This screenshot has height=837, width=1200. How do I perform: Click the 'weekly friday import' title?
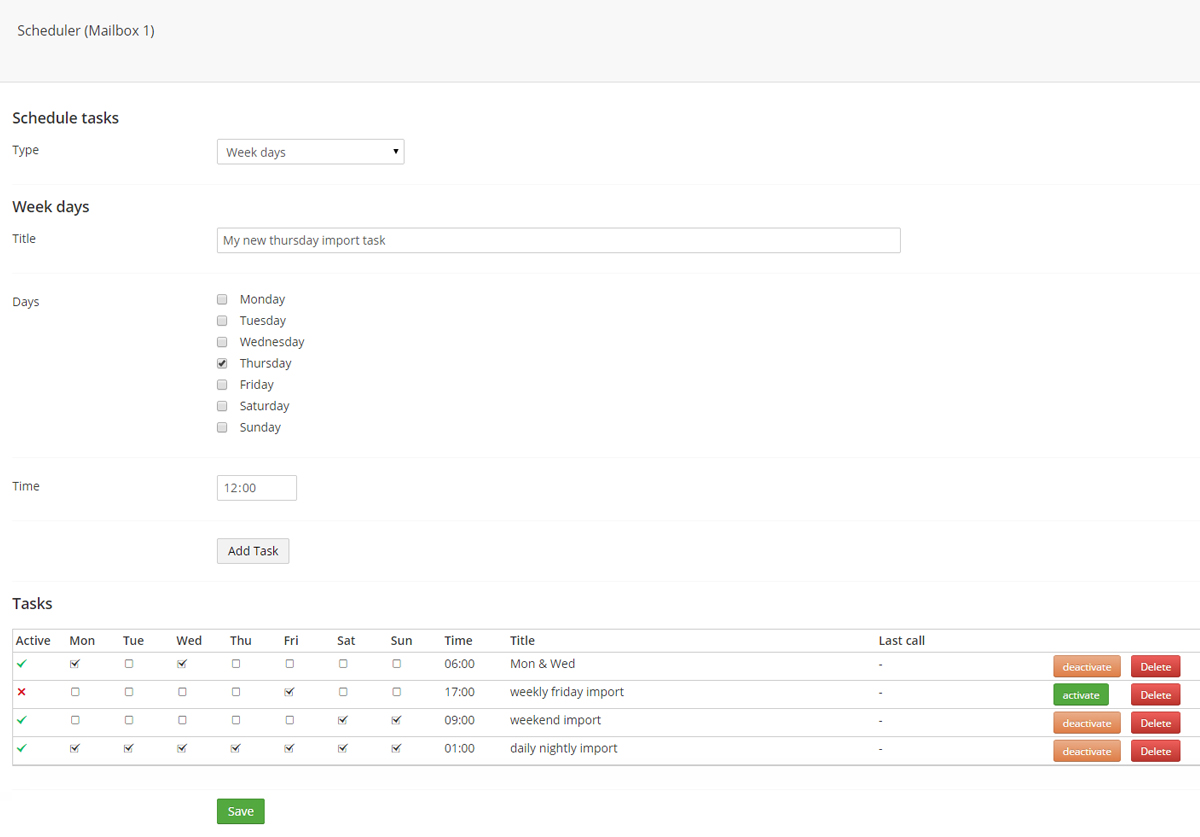[x=567, y=692]
